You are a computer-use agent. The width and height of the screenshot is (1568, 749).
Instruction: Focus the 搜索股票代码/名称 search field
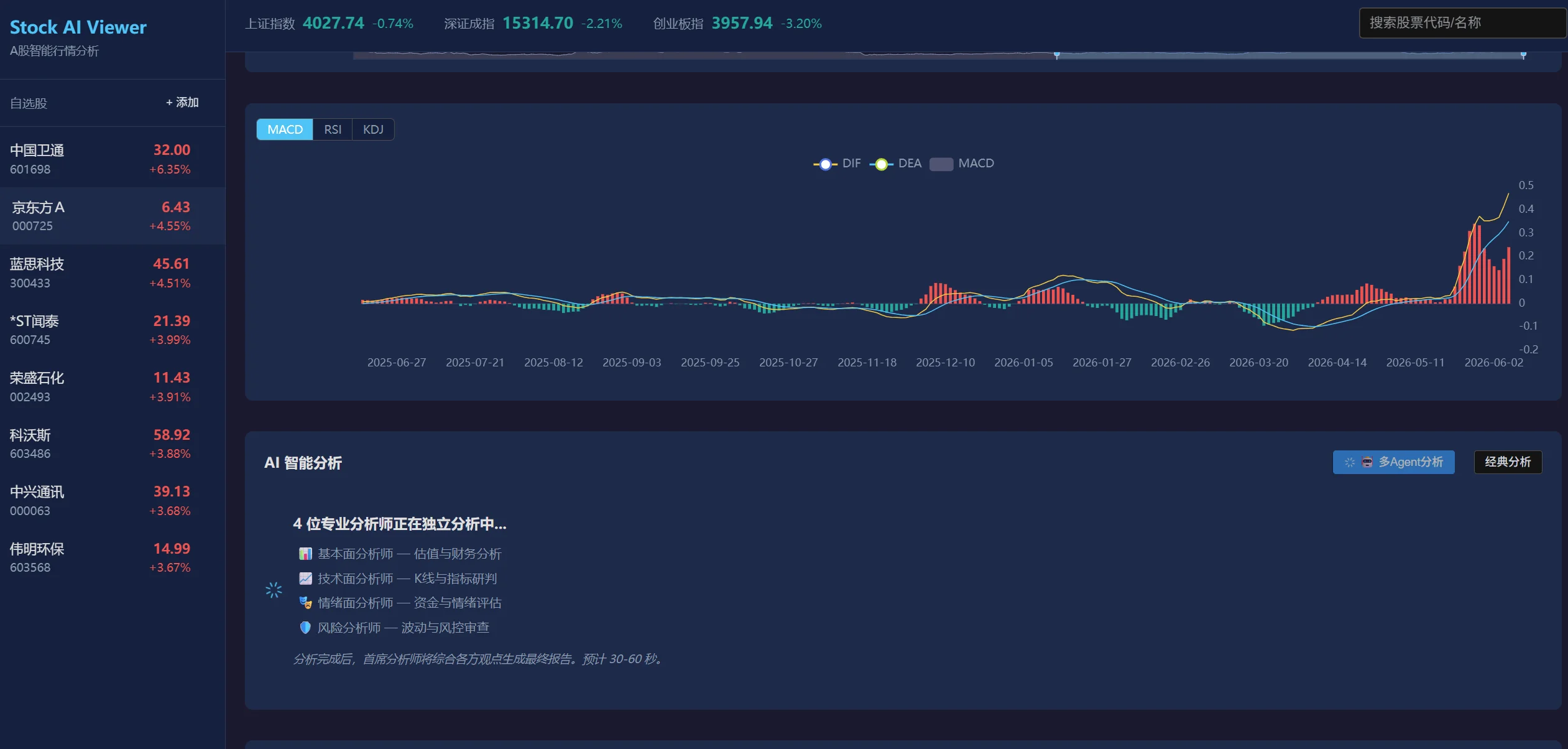(x=1462, y=23)
